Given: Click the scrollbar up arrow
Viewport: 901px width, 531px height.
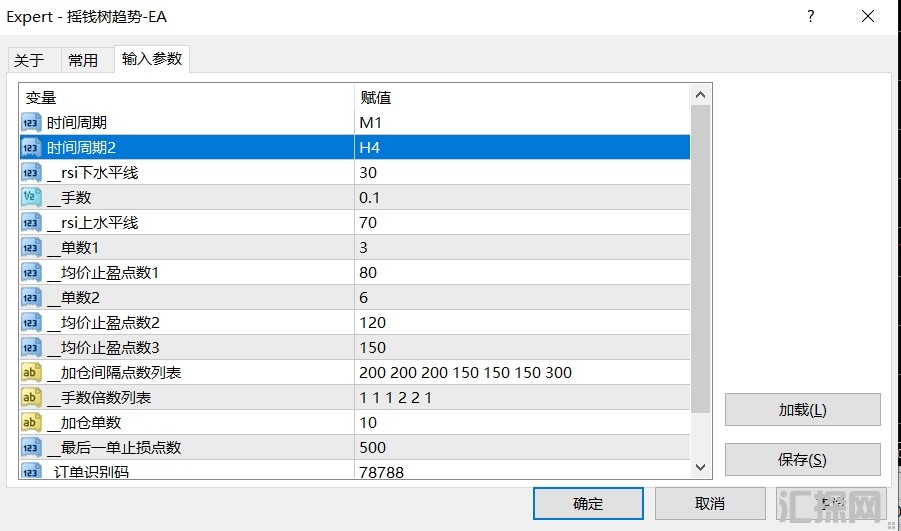Looking at the screenshot, I should point(700,95).
